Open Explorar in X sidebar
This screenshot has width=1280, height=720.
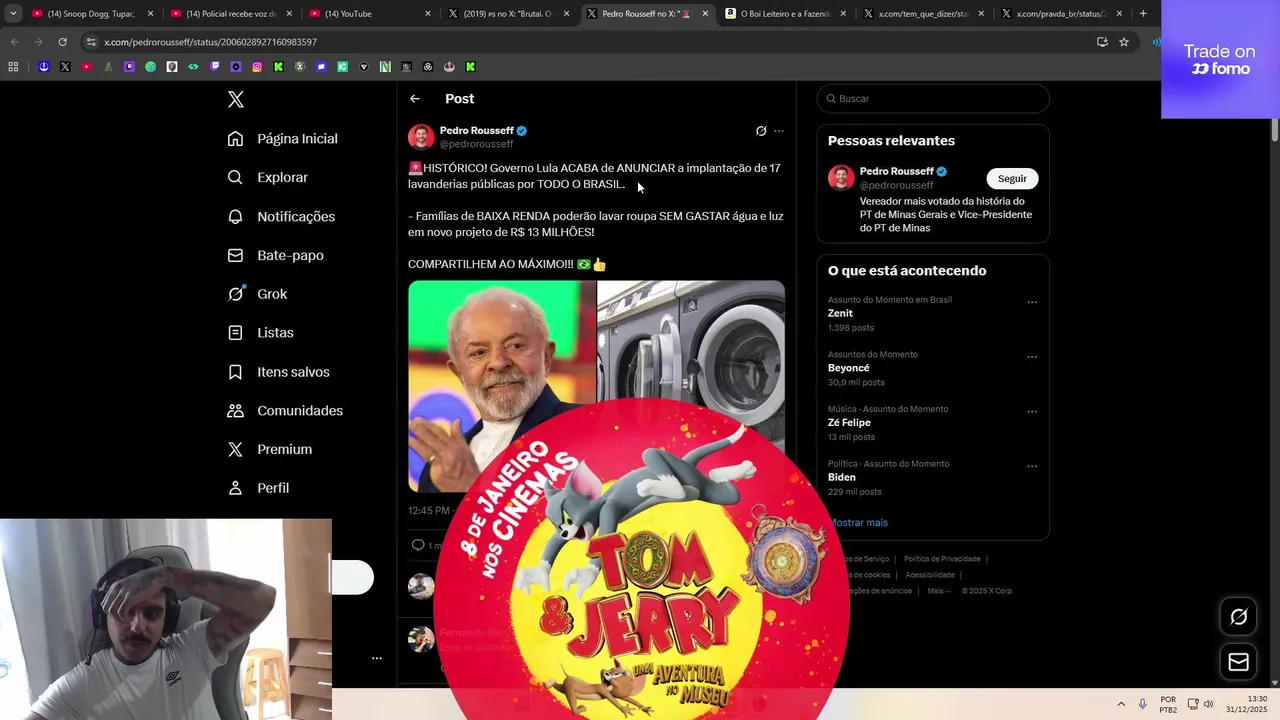(267, 177)
